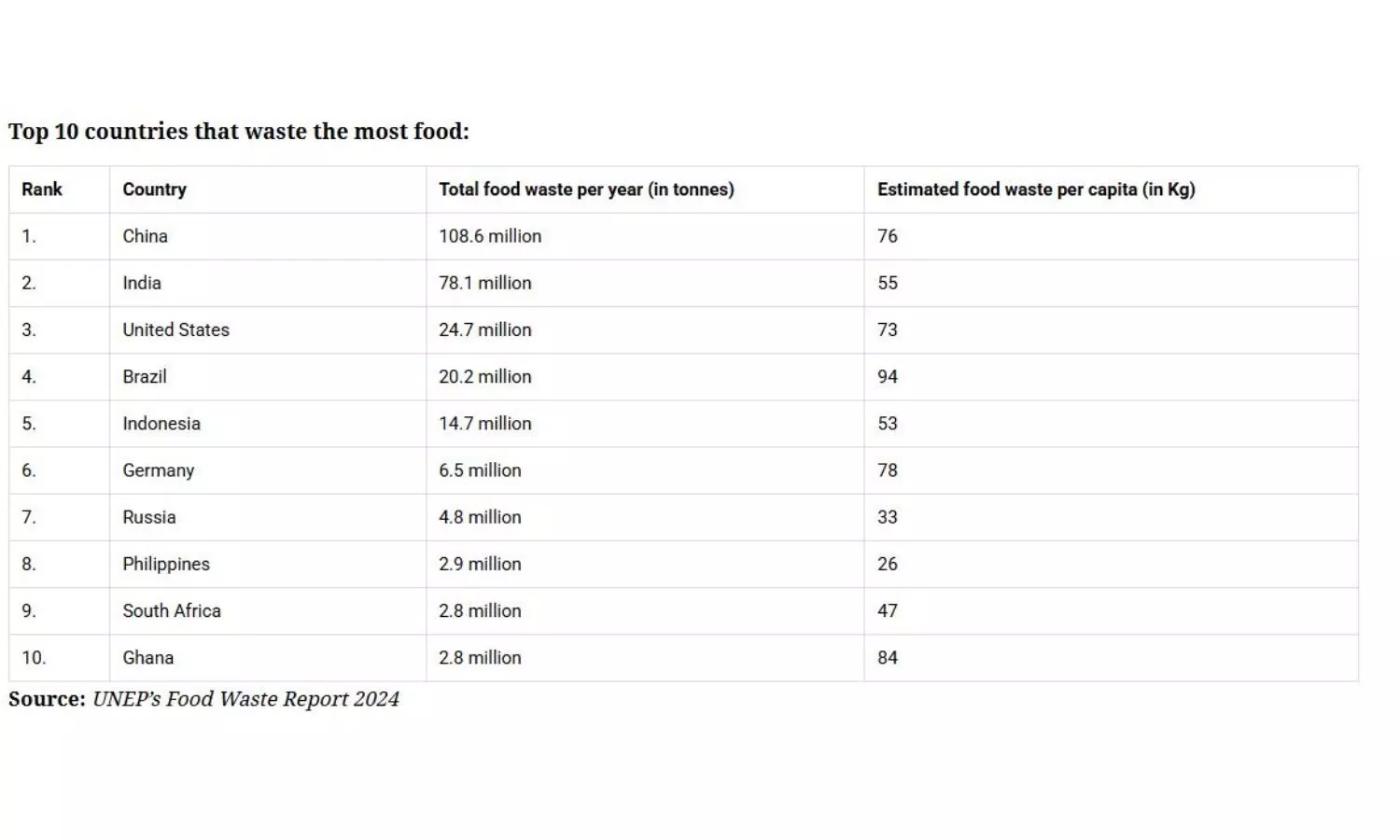The image size is (1400, 840).
Task: Click the 'Russia' country cell
Action: pos(149,517)
